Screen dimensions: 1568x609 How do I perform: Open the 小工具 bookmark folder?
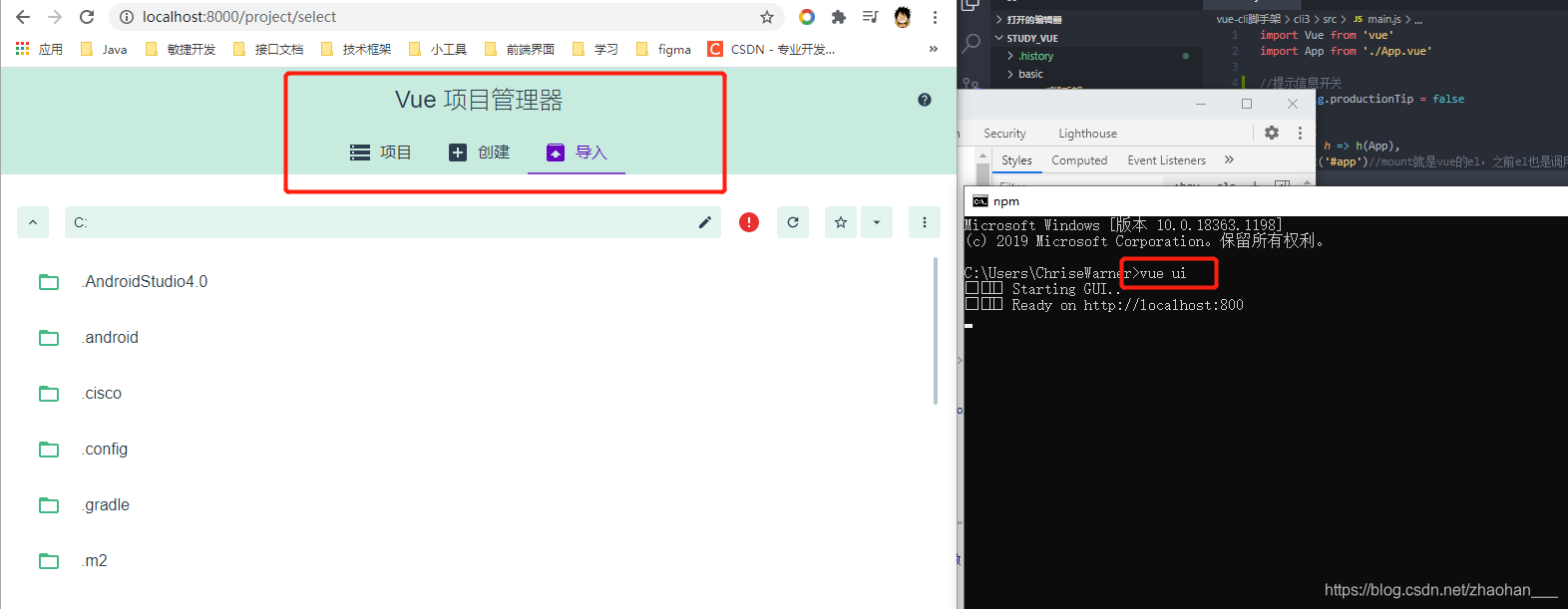pyautogui.click(x=438, y=49)
